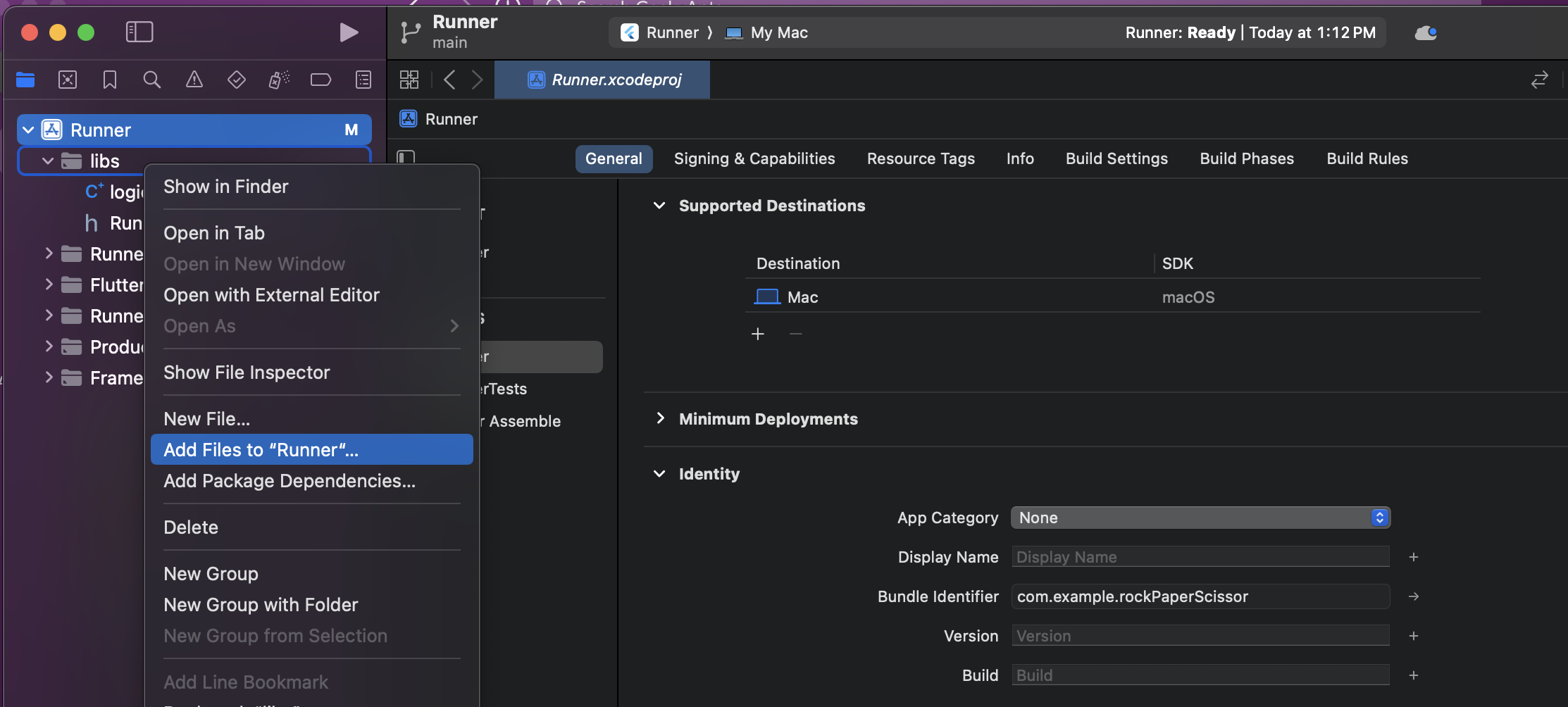
Task: Choose Show File Inspector
Action: [311, 373]
